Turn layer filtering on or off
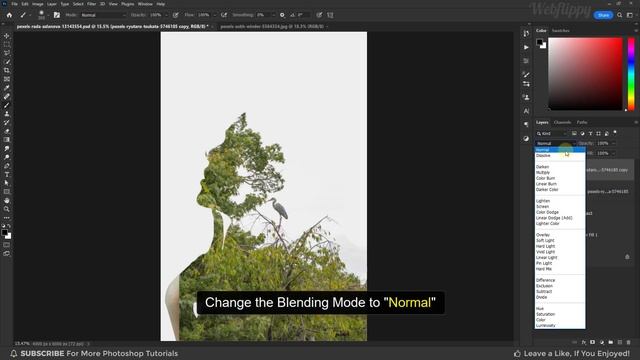640x360 pixels. [x=615, y=132]
